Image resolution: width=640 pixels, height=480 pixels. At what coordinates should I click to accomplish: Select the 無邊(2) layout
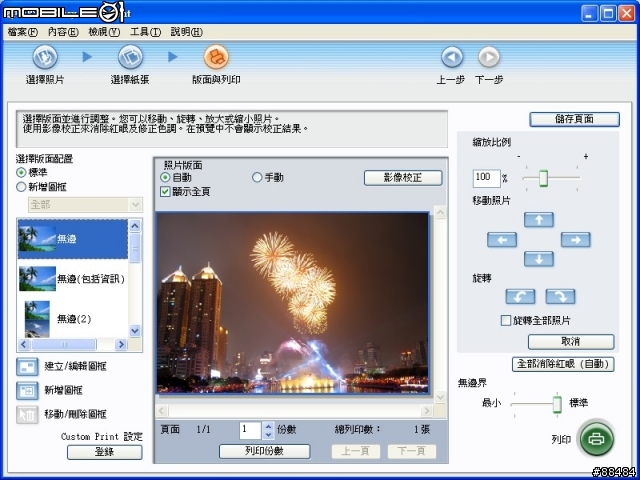pos(72,319)
